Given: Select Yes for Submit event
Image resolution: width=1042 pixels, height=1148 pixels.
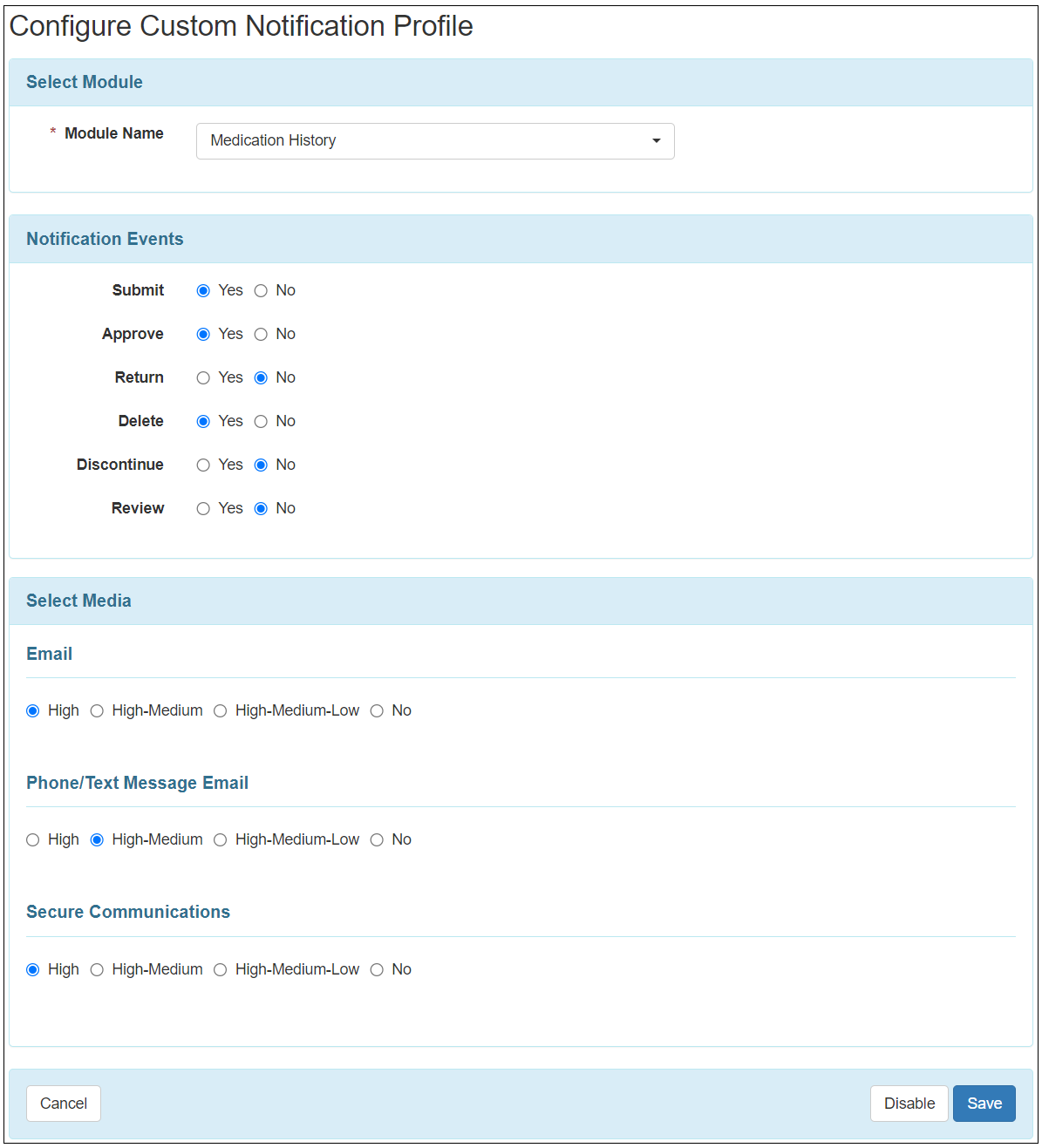Looking at the screenshot, I should (203, 291).
